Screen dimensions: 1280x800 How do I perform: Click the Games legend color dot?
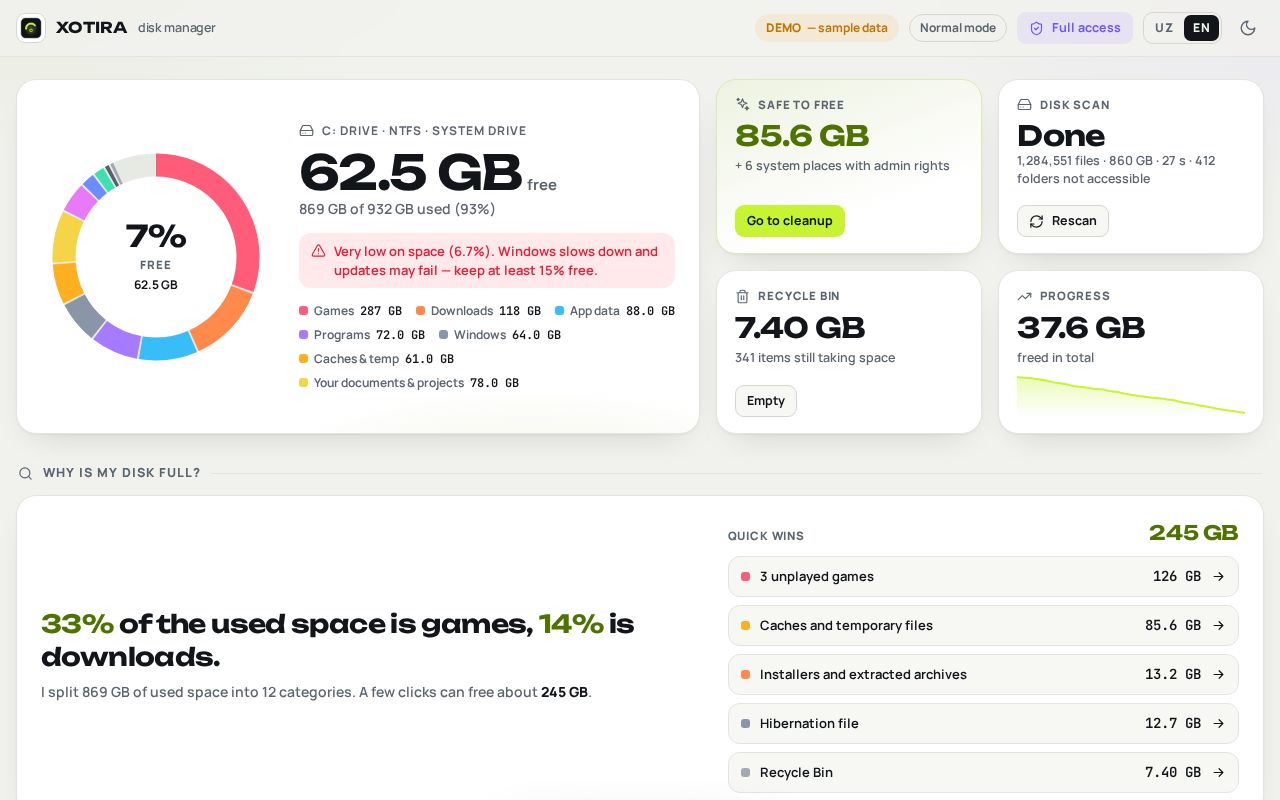coord(303,311)
